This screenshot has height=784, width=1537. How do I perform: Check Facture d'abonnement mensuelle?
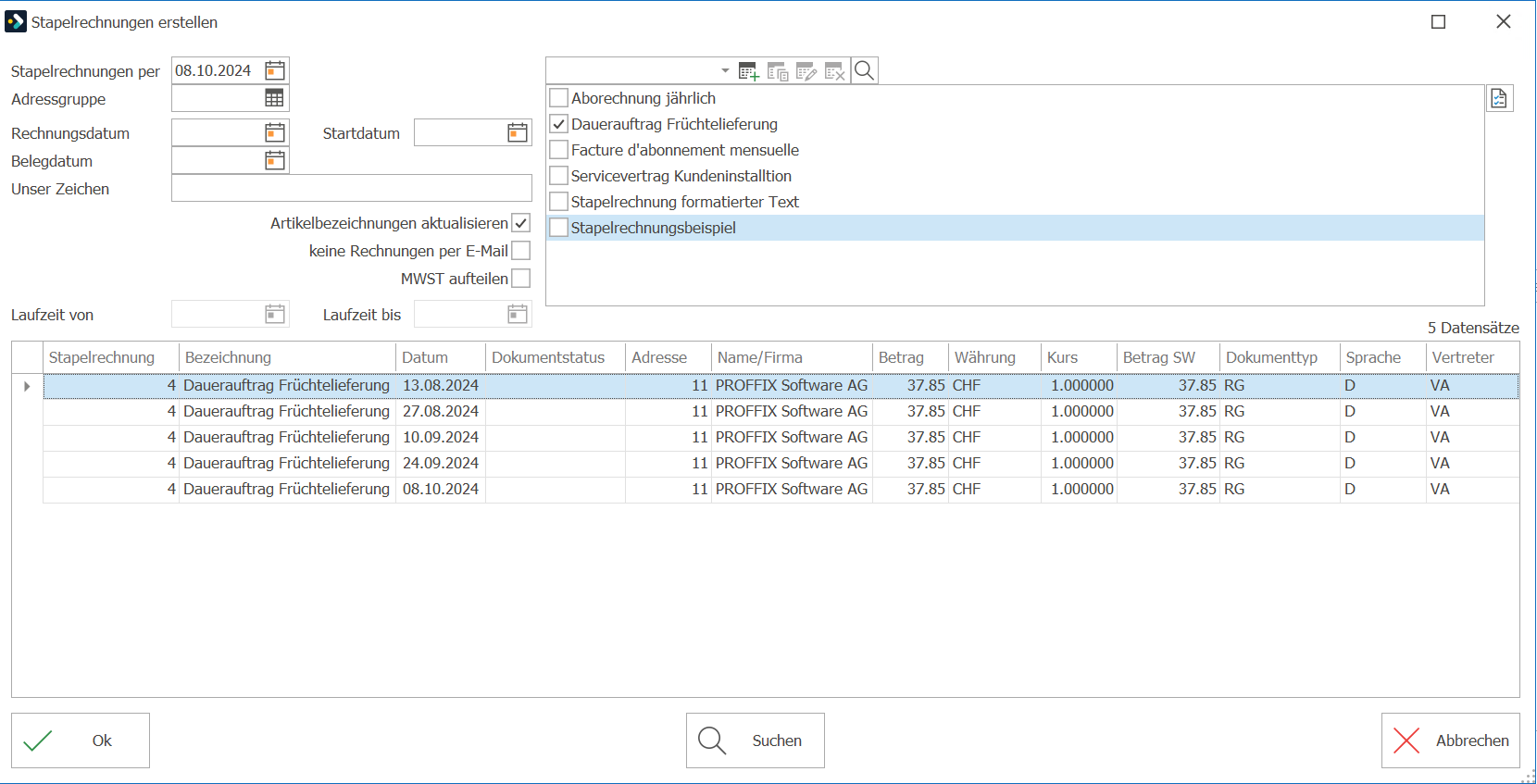coord(558,149)
